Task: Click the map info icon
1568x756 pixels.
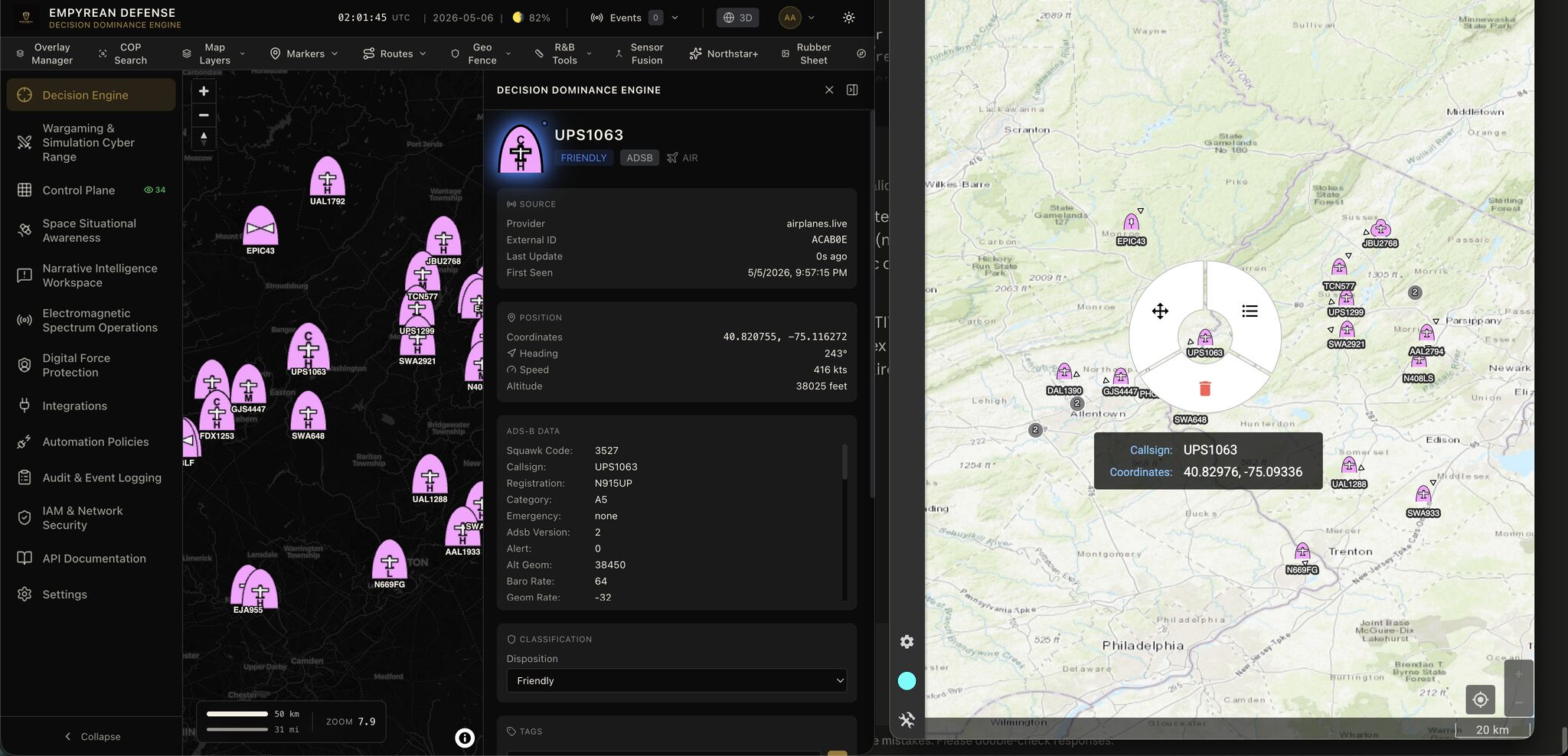Action: (x=465, y=738)
